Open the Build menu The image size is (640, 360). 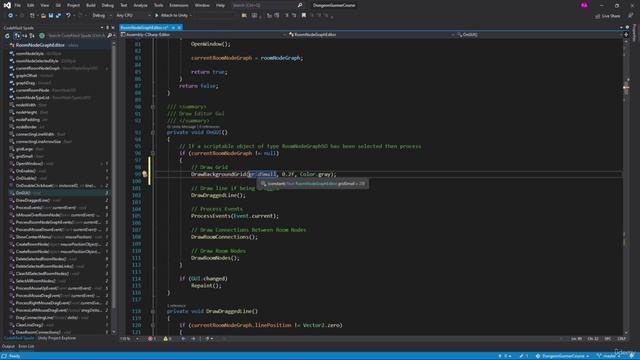point(91,5)
